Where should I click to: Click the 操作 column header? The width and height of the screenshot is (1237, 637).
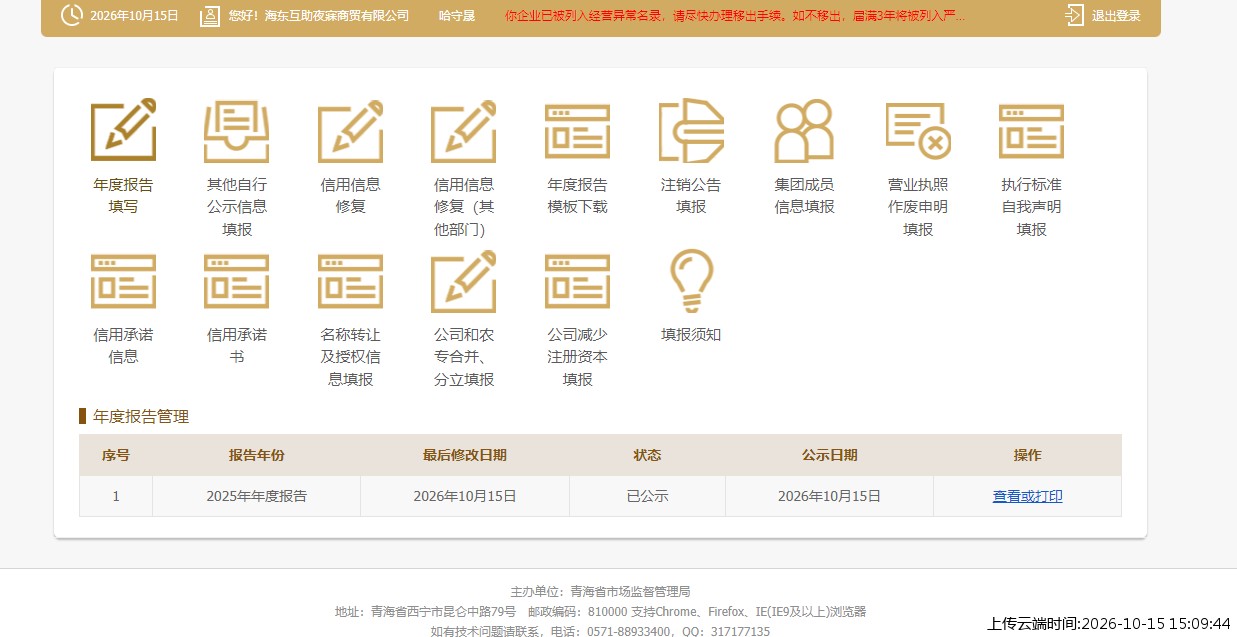coord(1027,455)
